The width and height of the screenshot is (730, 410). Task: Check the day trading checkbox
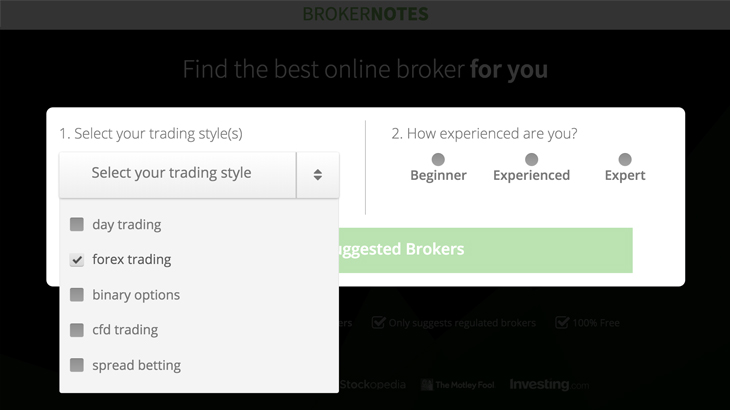click(x=77, y=224)
